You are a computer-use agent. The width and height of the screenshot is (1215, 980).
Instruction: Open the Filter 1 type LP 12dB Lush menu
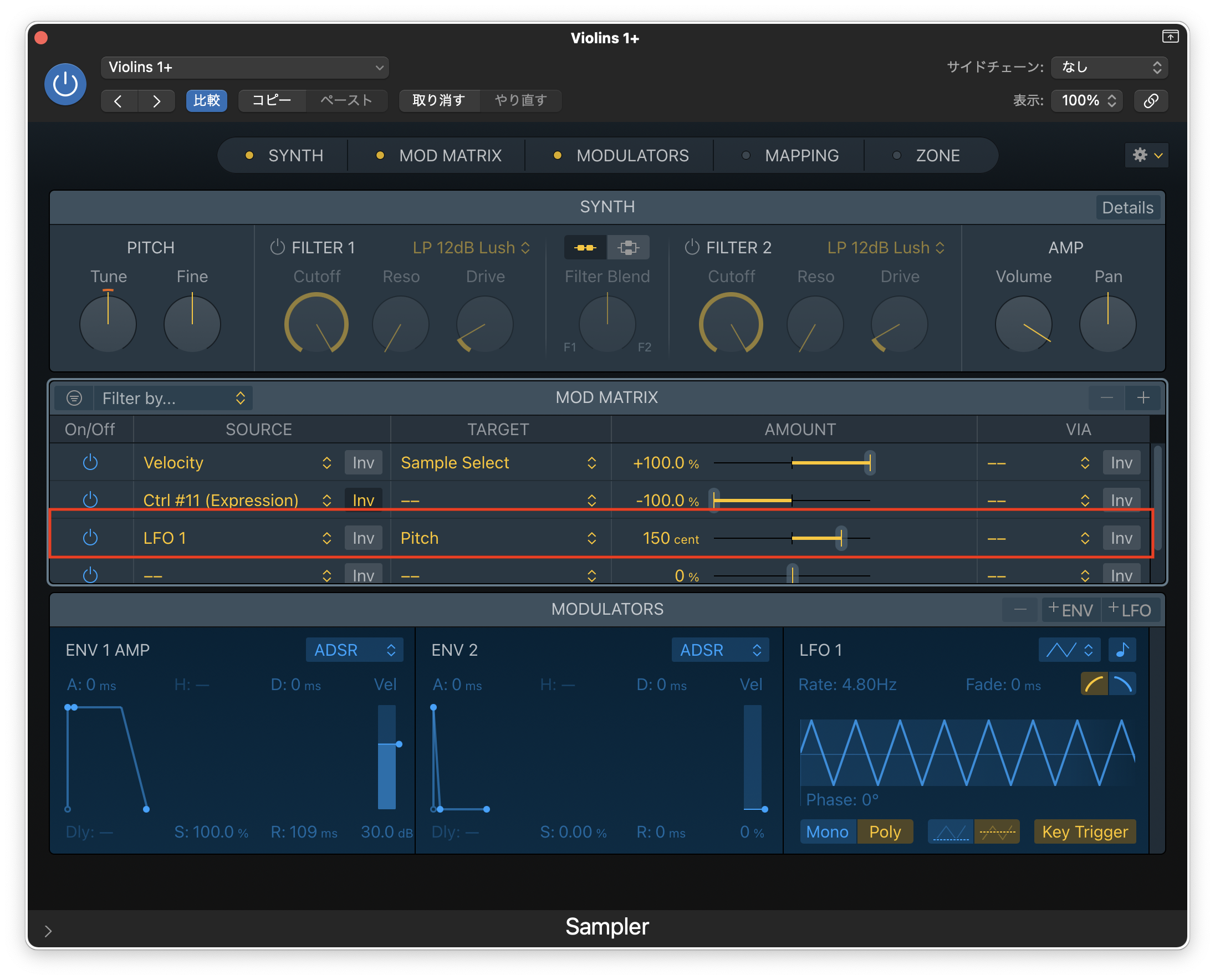(471, 247)
